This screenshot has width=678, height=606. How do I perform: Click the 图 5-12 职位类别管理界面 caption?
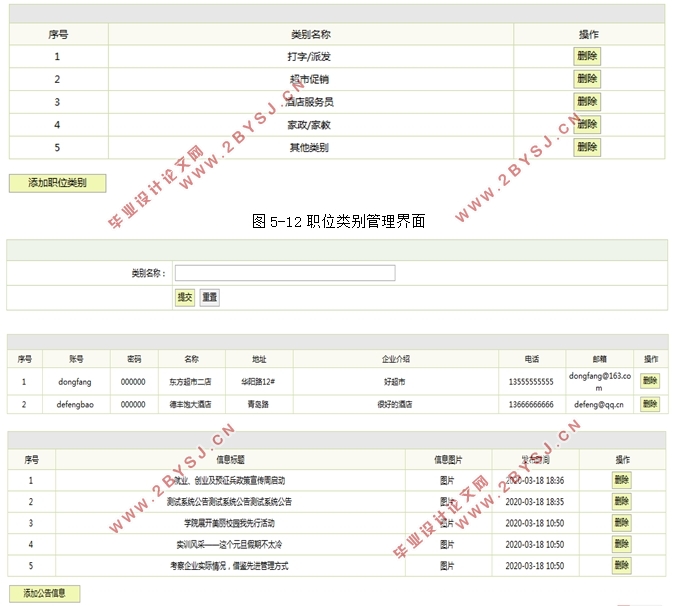[x=339, y=221]
